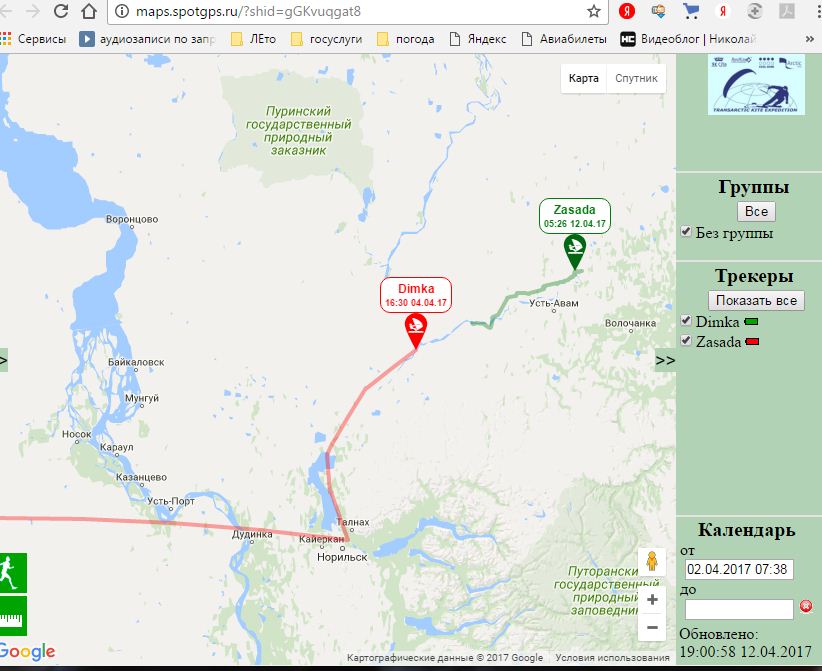This screenshot has width=822, height=671.
Task: Uncheck the Dimka tracker checkbox
Action: (x=686, y=321)
